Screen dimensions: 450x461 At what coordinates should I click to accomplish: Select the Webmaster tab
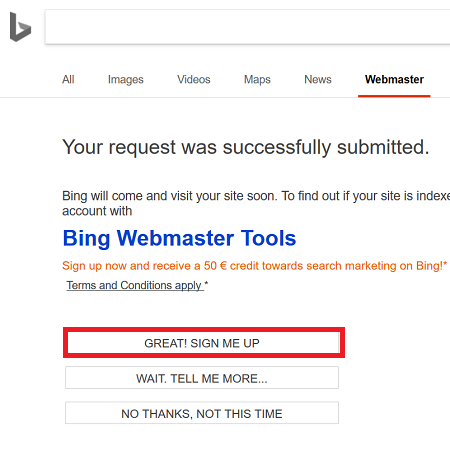pos(394,79)
